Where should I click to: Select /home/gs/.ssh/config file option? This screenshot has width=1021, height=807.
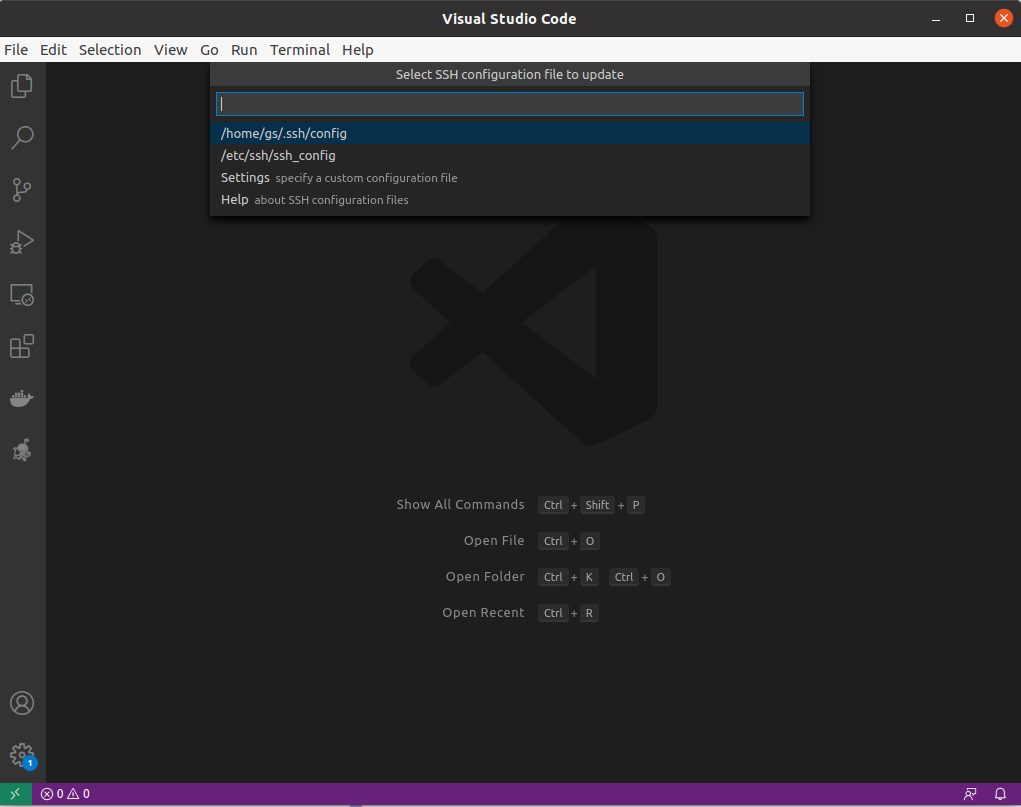[x=510, y=134]
